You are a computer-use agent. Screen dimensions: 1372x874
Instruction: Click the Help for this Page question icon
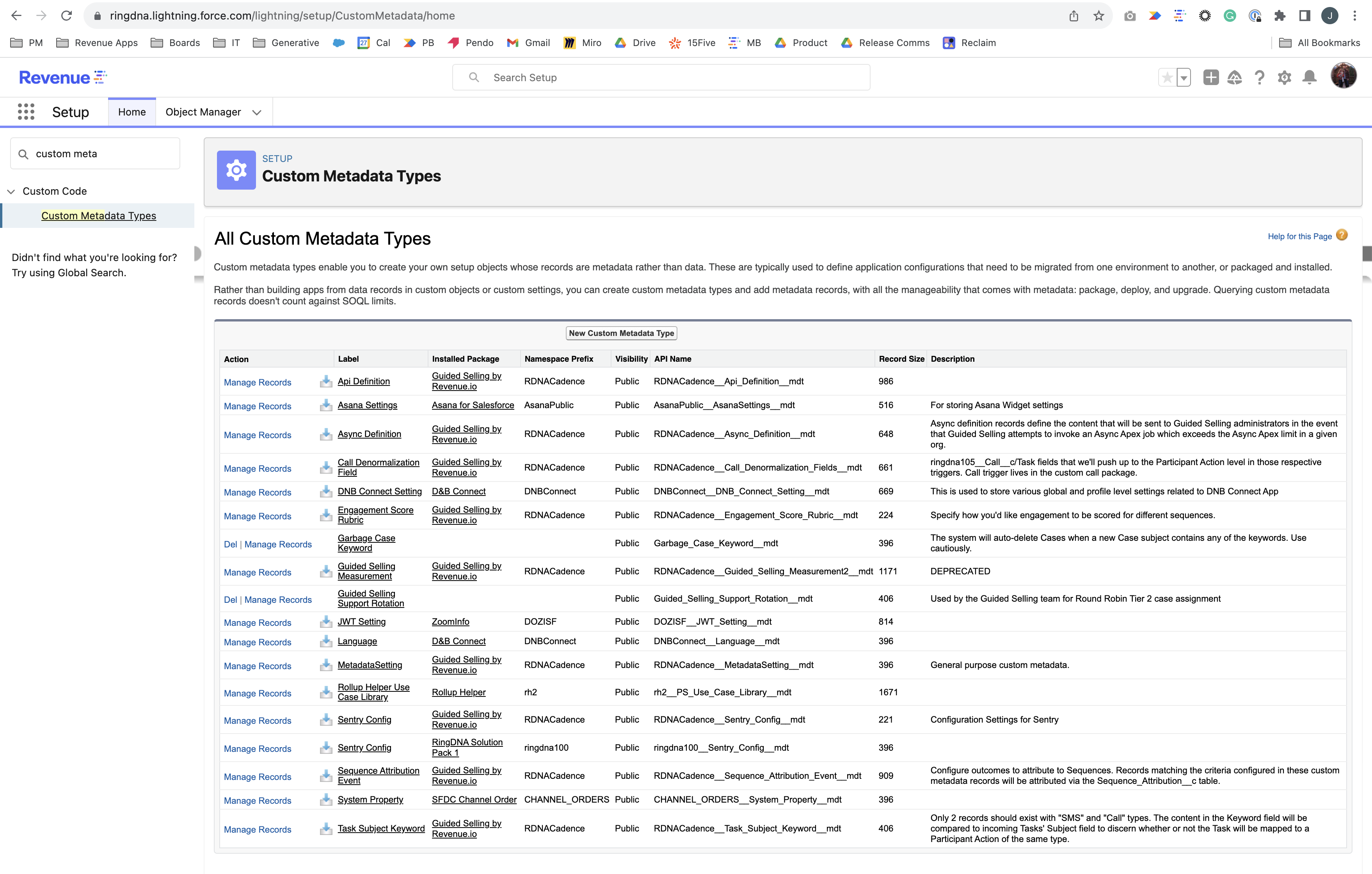tap(1342, 235)
